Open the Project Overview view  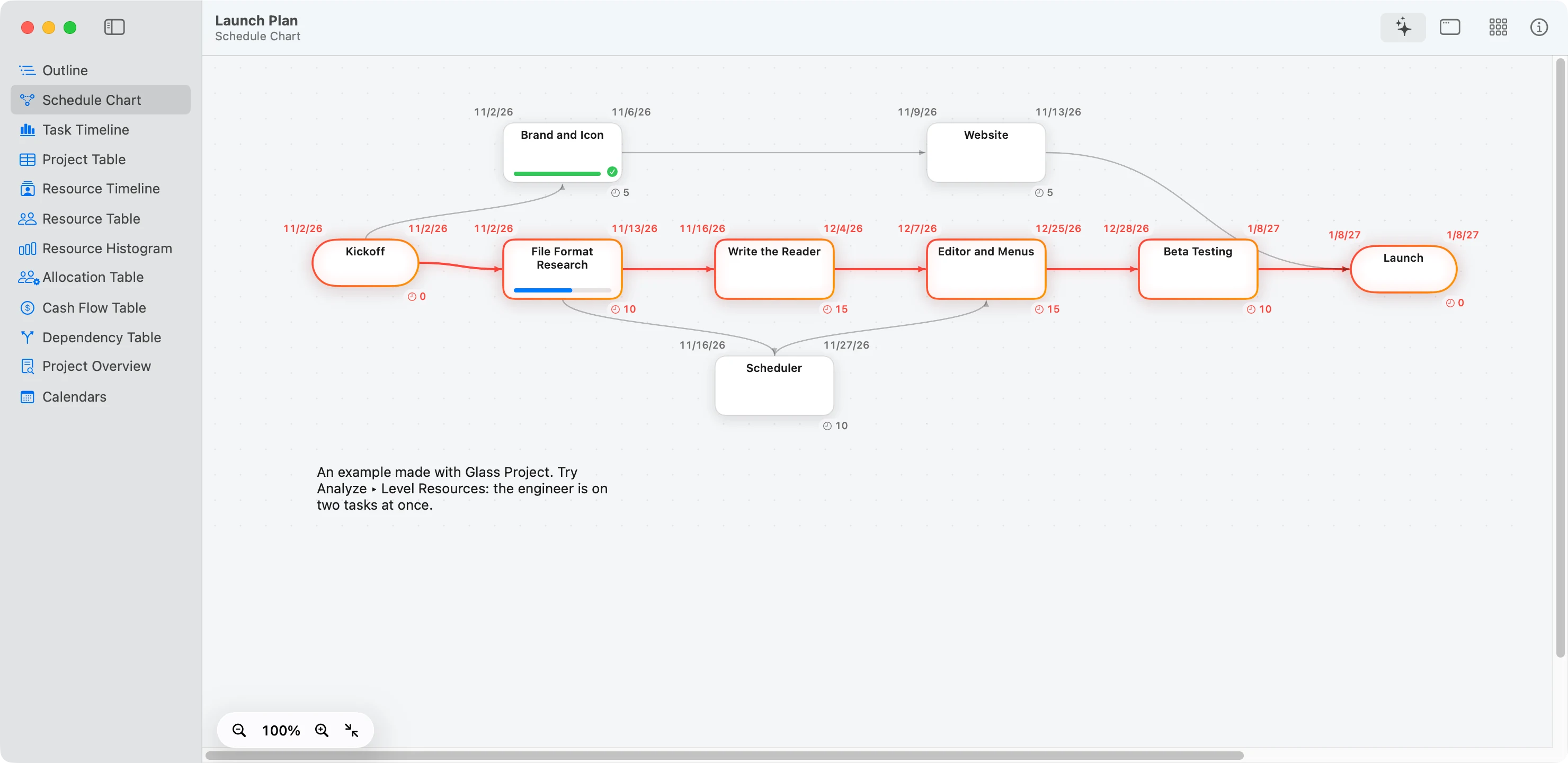click(x=101, y=366)
